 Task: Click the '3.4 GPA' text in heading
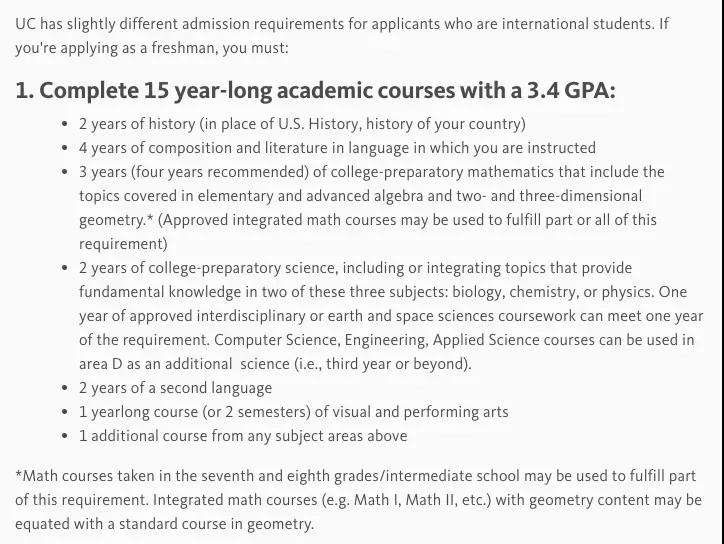(x=571, y=90)
